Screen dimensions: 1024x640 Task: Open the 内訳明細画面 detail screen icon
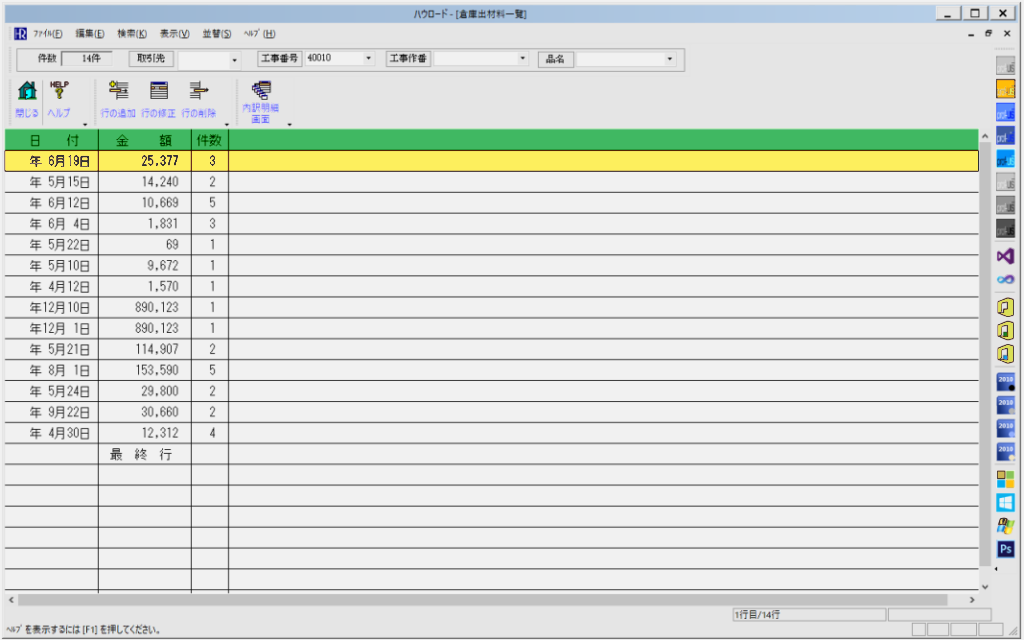(x=261, y=92)
